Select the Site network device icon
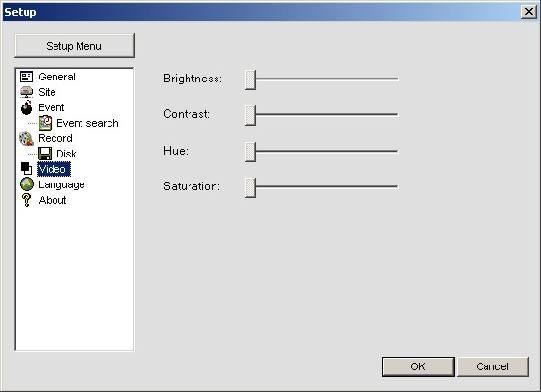The height and width of the screenshot is (392, 541). [26, 92]
